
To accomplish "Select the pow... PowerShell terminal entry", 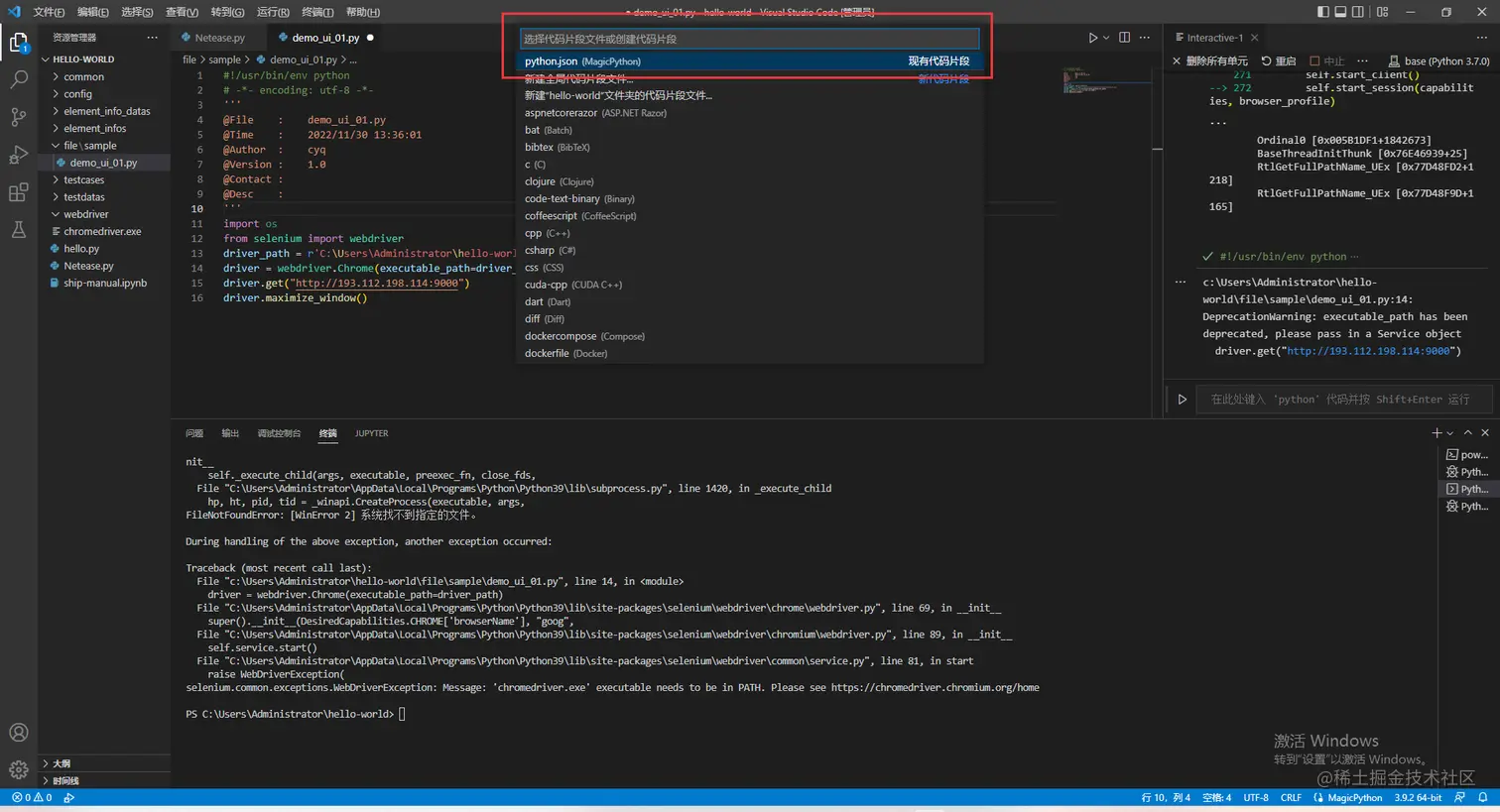I will pos(1466,455).
